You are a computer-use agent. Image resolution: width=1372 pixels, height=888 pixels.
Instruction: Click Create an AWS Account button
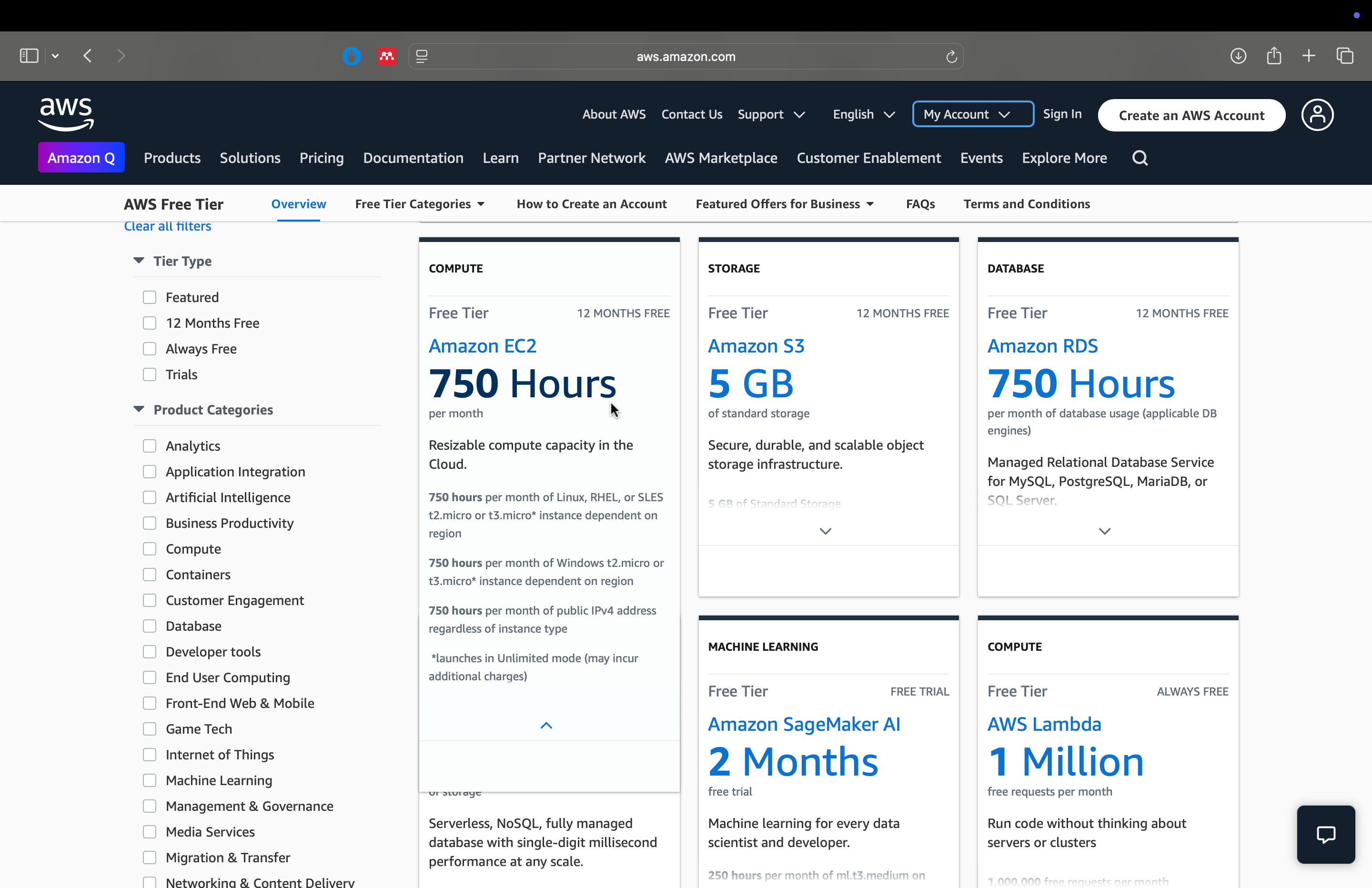[1191, 115]
